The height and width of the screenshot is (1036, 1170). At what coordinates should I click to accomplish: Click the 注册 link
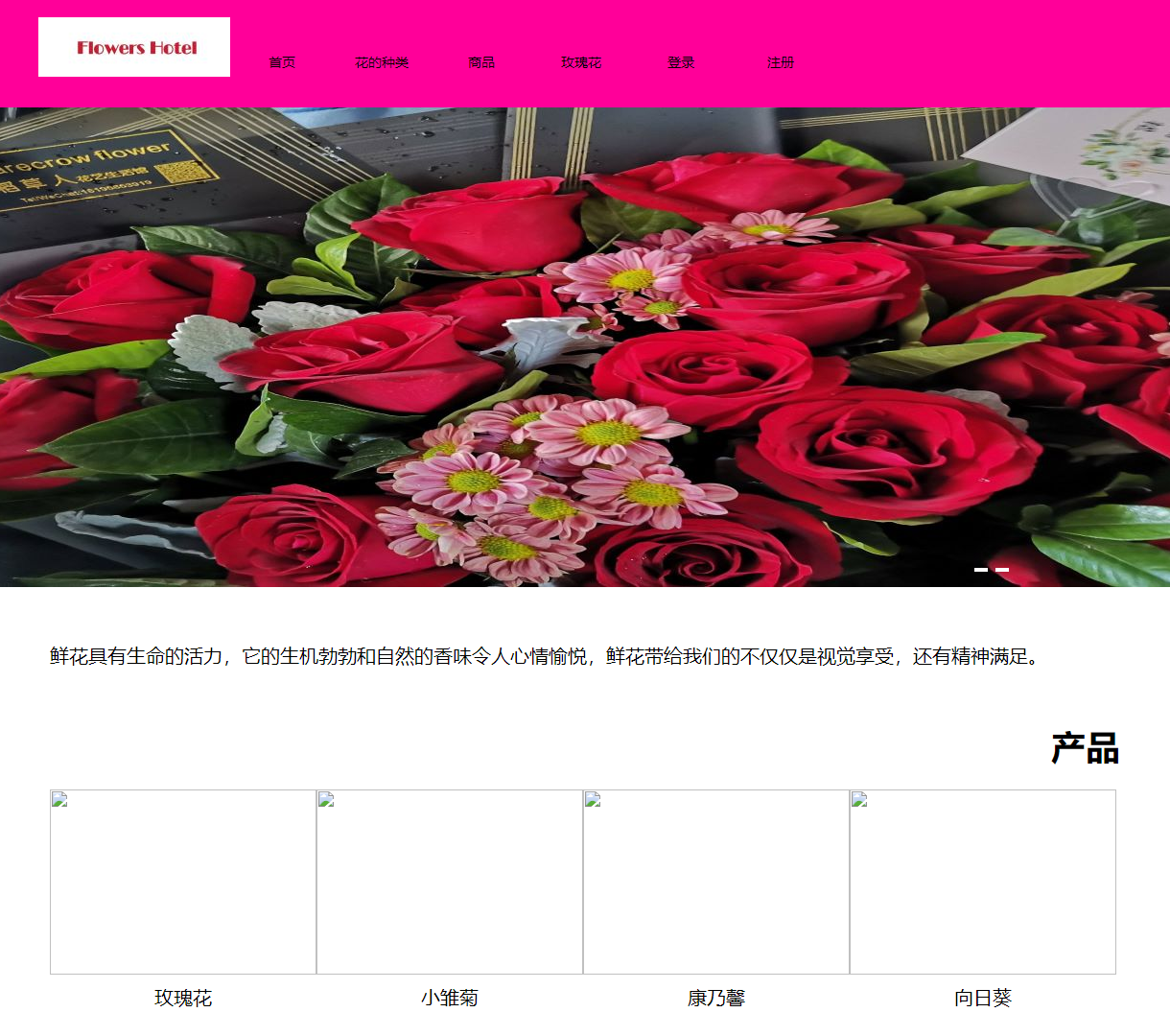[x=781, y=61]
